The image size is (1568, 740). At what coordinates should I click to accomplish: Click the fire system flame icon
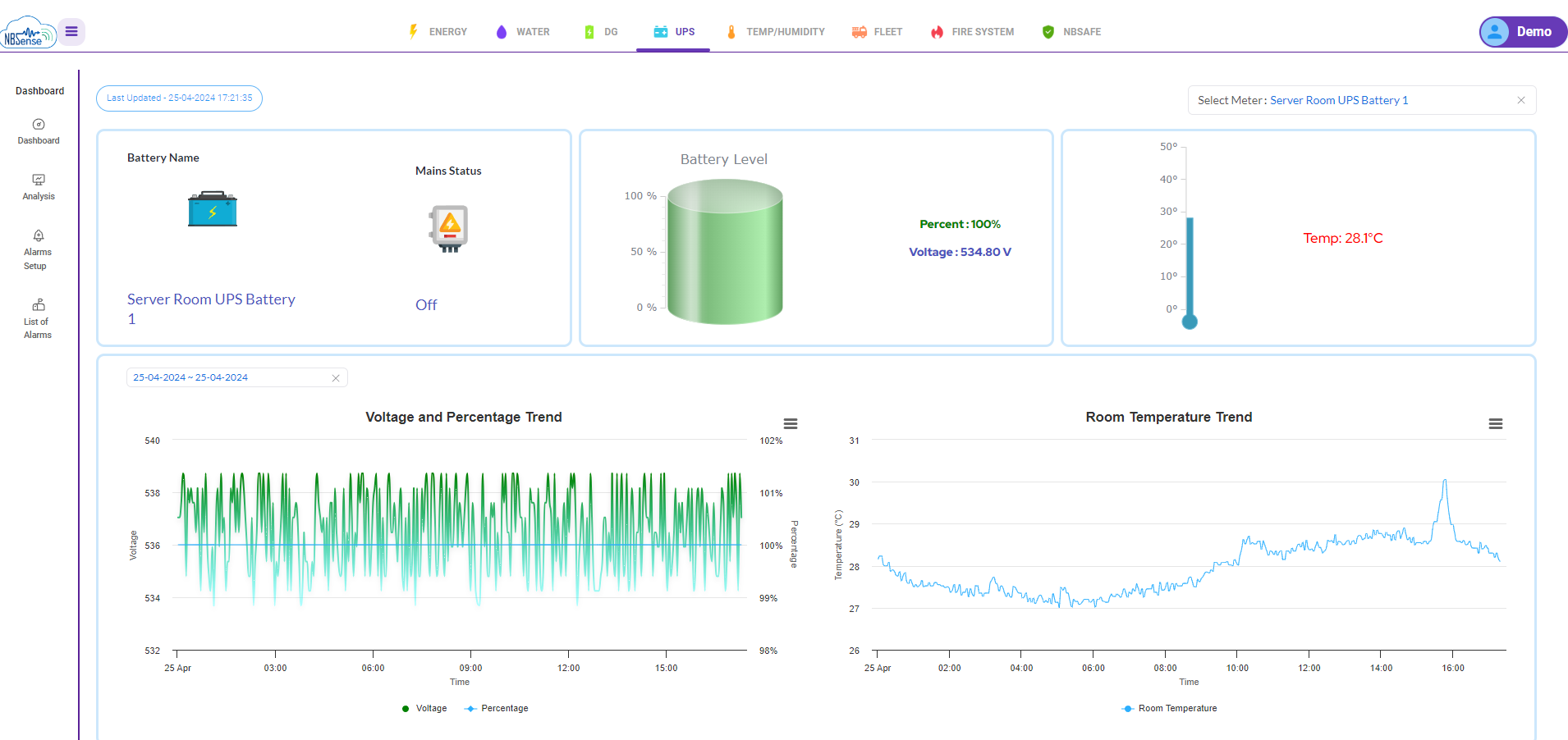[x=938, y=32]
